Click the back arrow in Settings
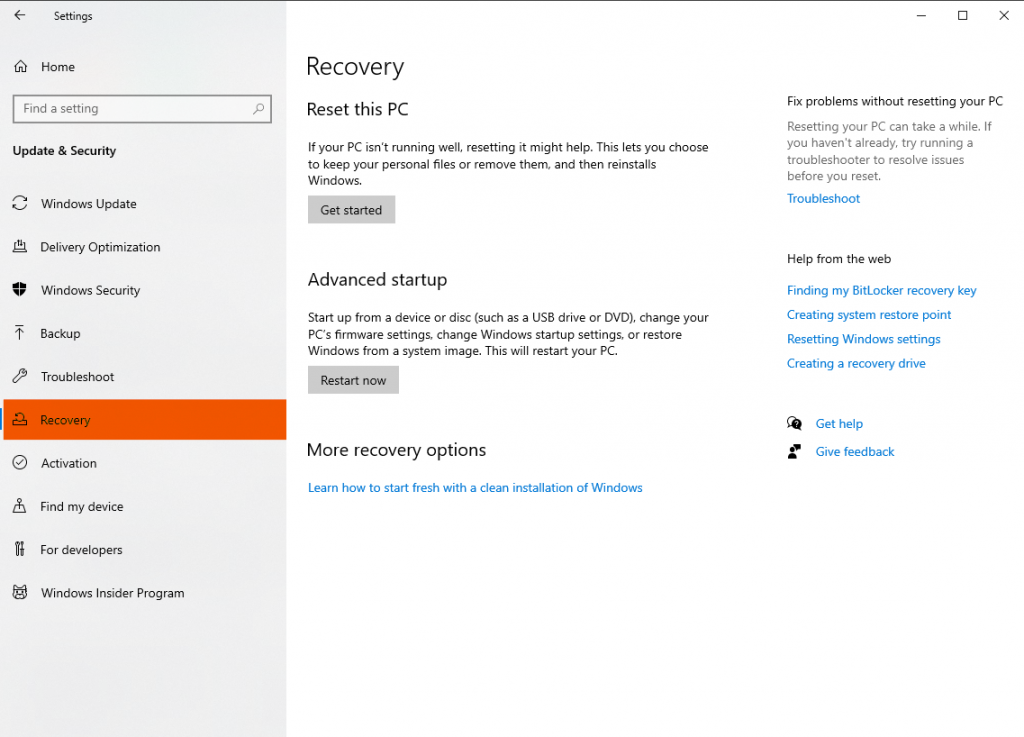 20,15
